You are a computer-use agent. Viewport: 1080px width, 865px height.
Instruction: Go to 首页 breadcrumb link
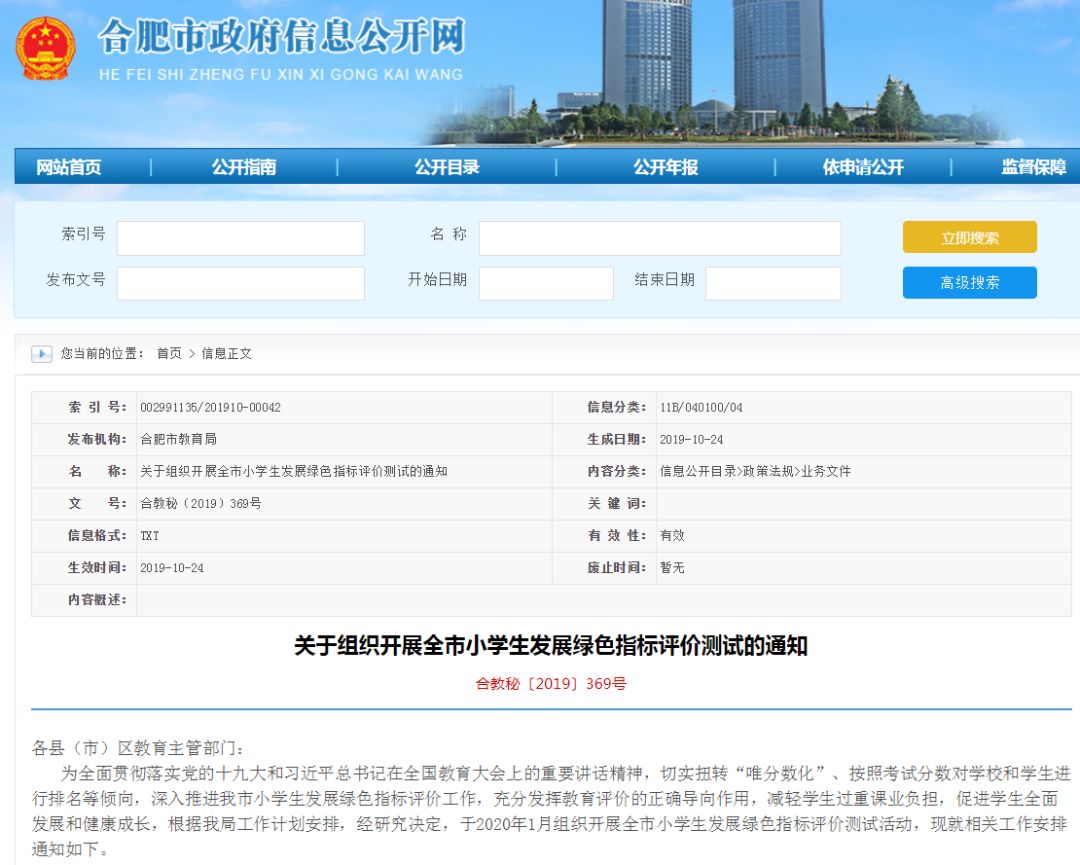tap(169, 353)
